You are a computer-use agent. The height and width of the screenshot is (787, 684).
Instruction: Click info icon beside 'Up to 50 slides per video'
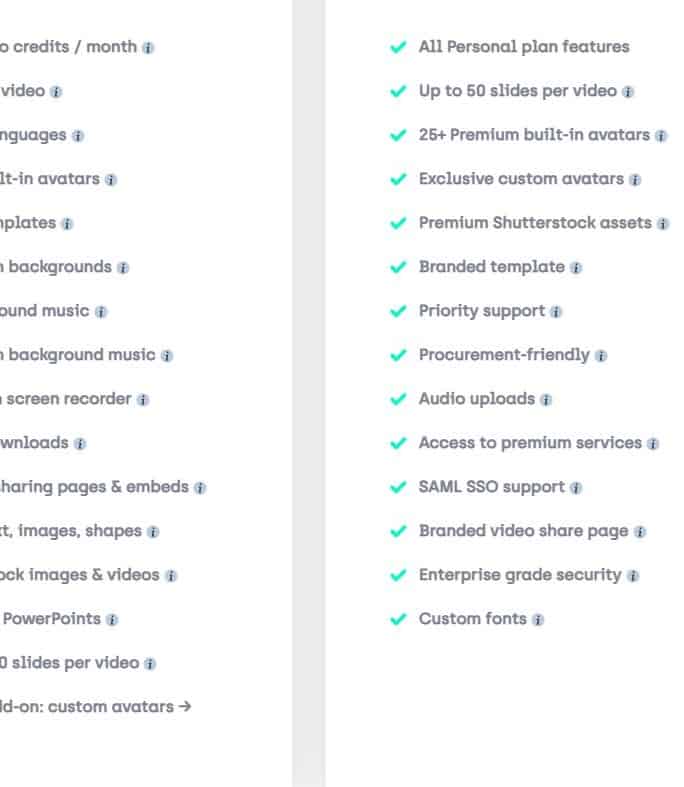click(x=628, y=92)
